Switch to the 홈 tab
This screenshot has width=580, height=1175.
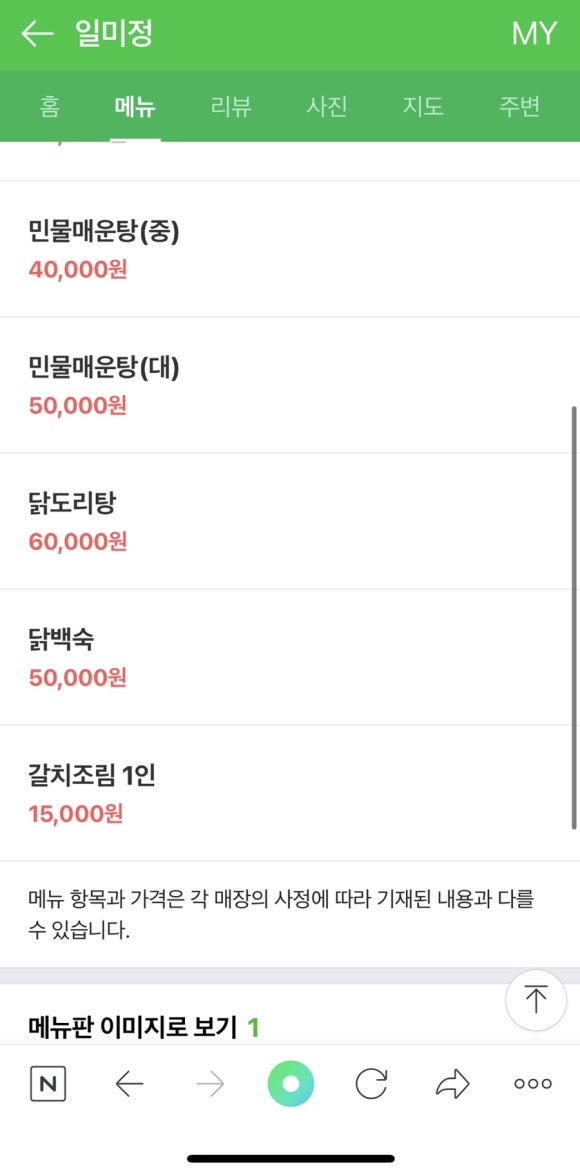point(49,106)
